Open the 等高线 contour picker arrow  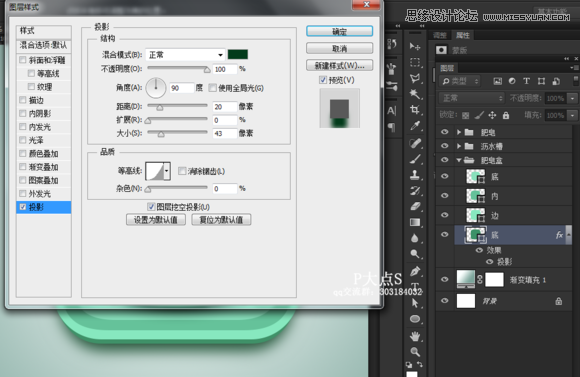point(167,171)
